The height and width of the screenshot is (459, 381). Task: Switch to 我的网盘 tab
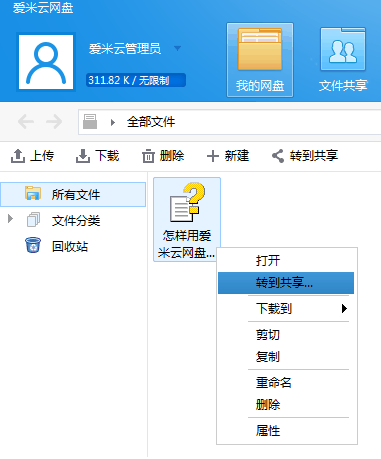tap(260, 60)
